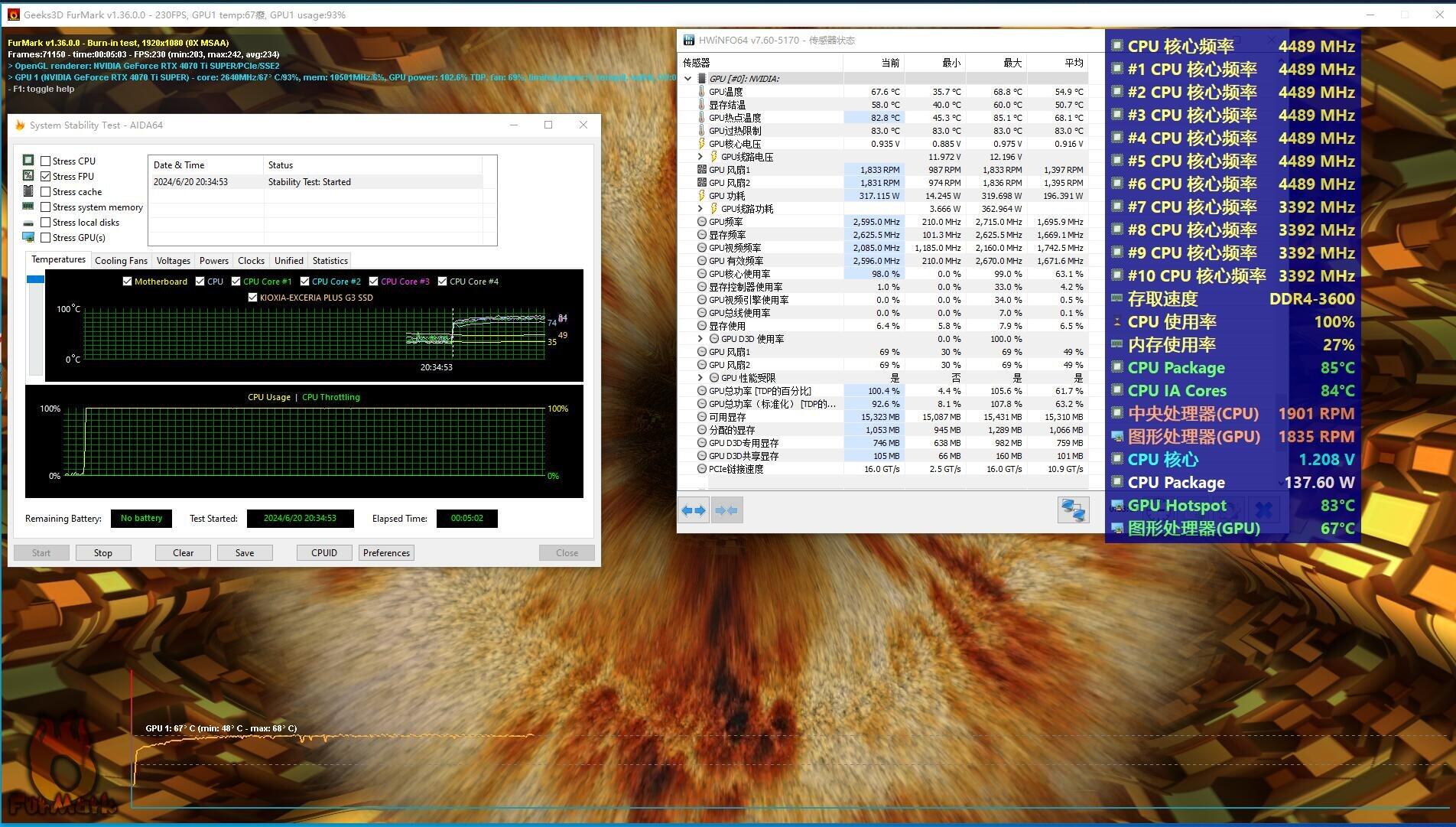
Task: Toggle the CPU Core #1 graph checkbox
Action: pyautogui.click(x=236, y=282)
